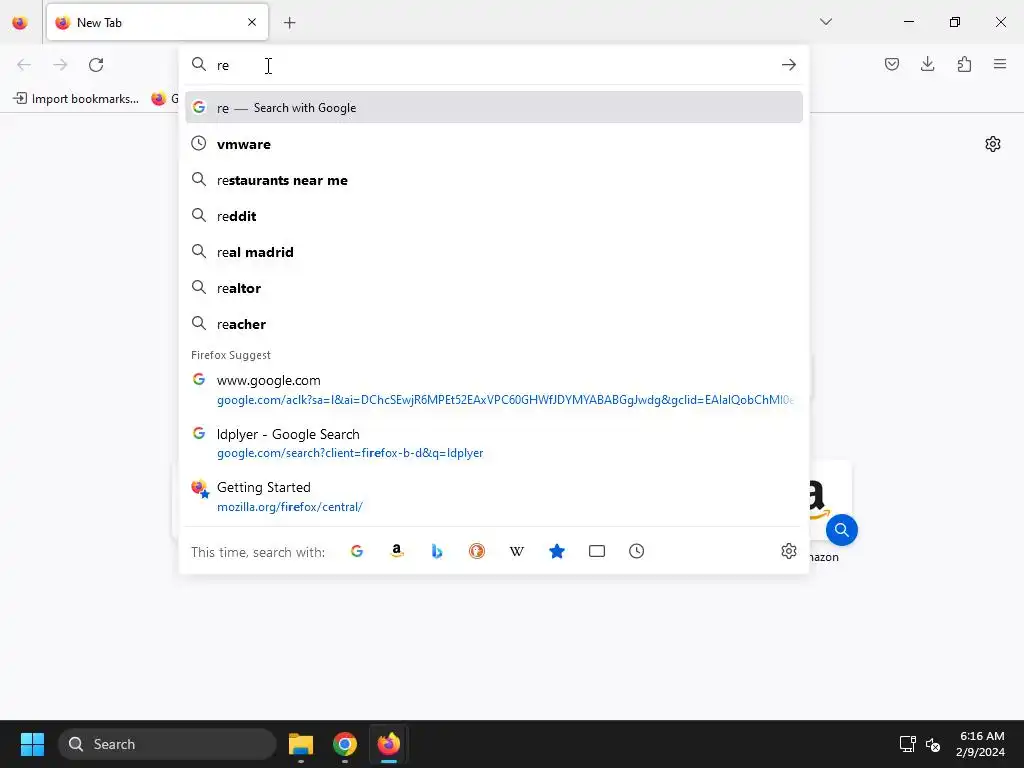Screen dimensions: 1024x768
Task: Click the muted volume tray icon
Action: [x=933, y=744]
